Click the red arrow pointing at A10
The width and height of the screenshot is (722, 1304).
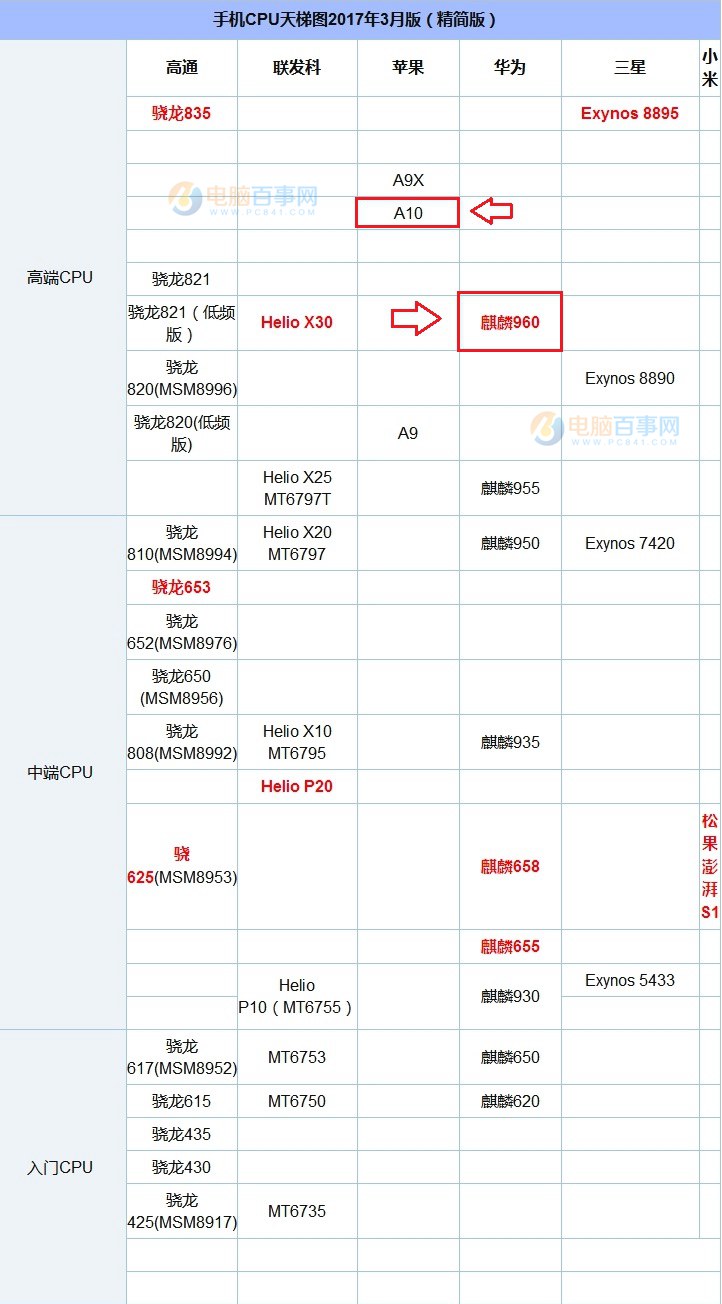click(x=491, y=212)
